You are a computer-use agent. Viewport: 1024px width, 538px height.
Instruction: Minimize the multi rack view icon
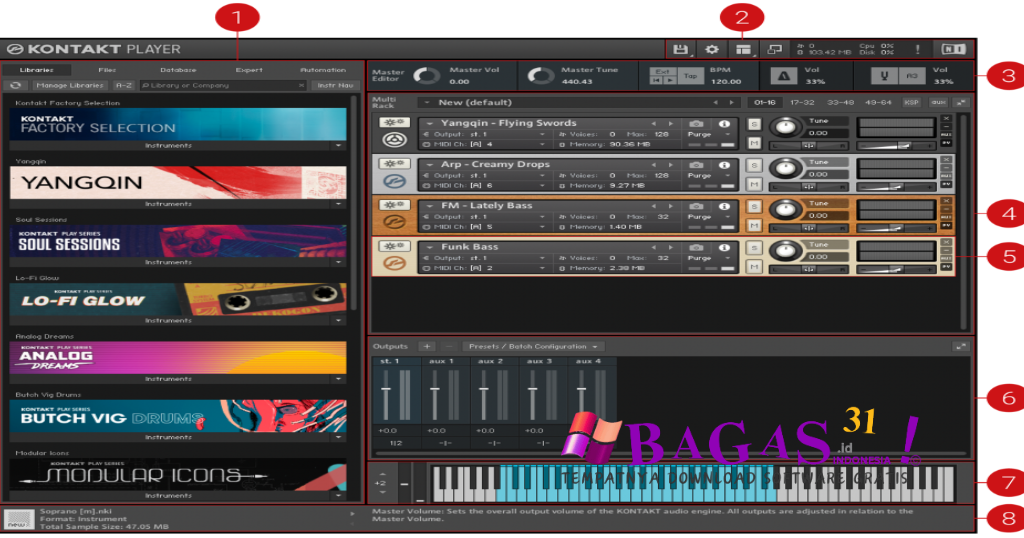(x=961, y=103)
